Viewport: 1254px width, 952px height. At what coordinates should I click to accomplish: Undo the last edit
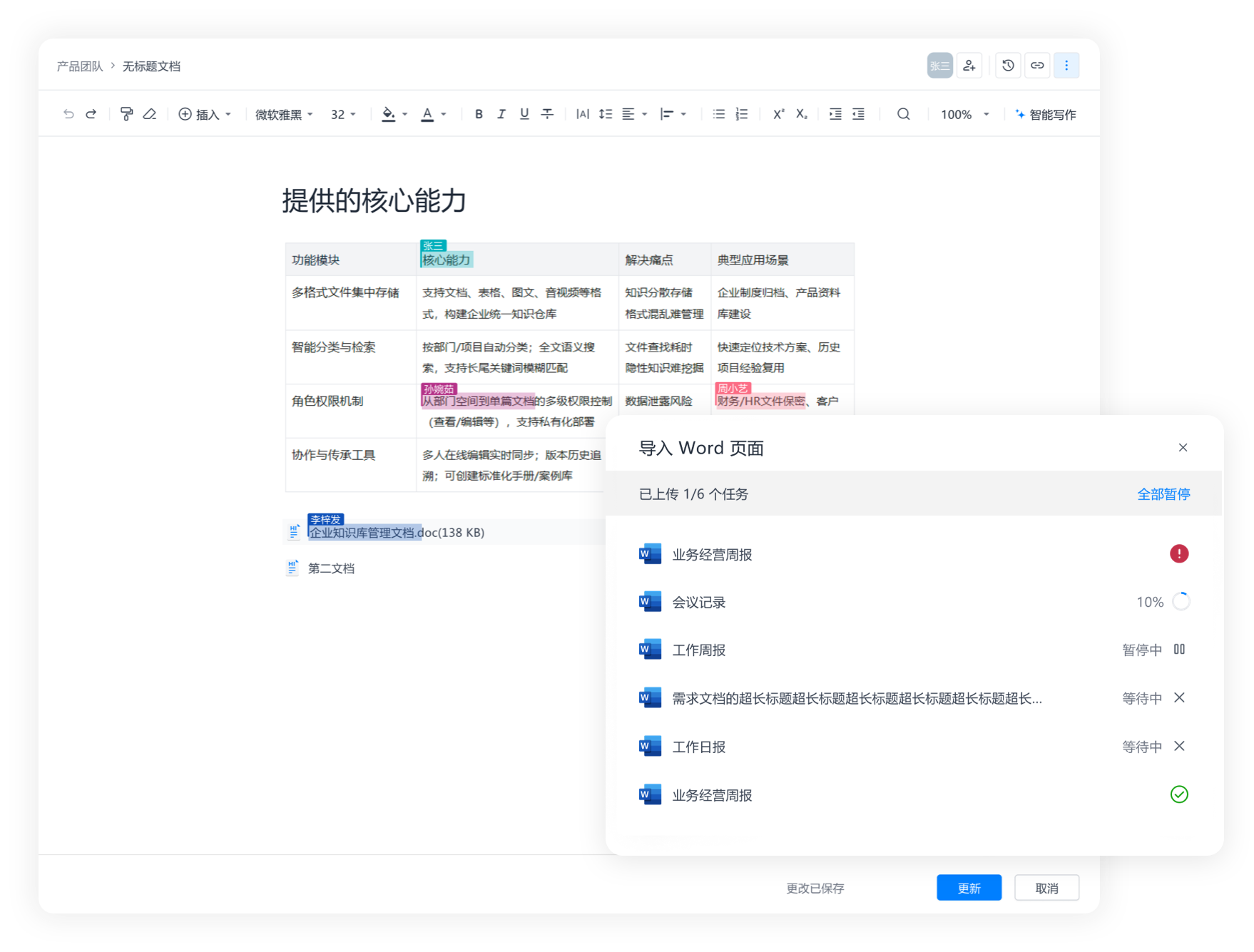pos(68,114)
